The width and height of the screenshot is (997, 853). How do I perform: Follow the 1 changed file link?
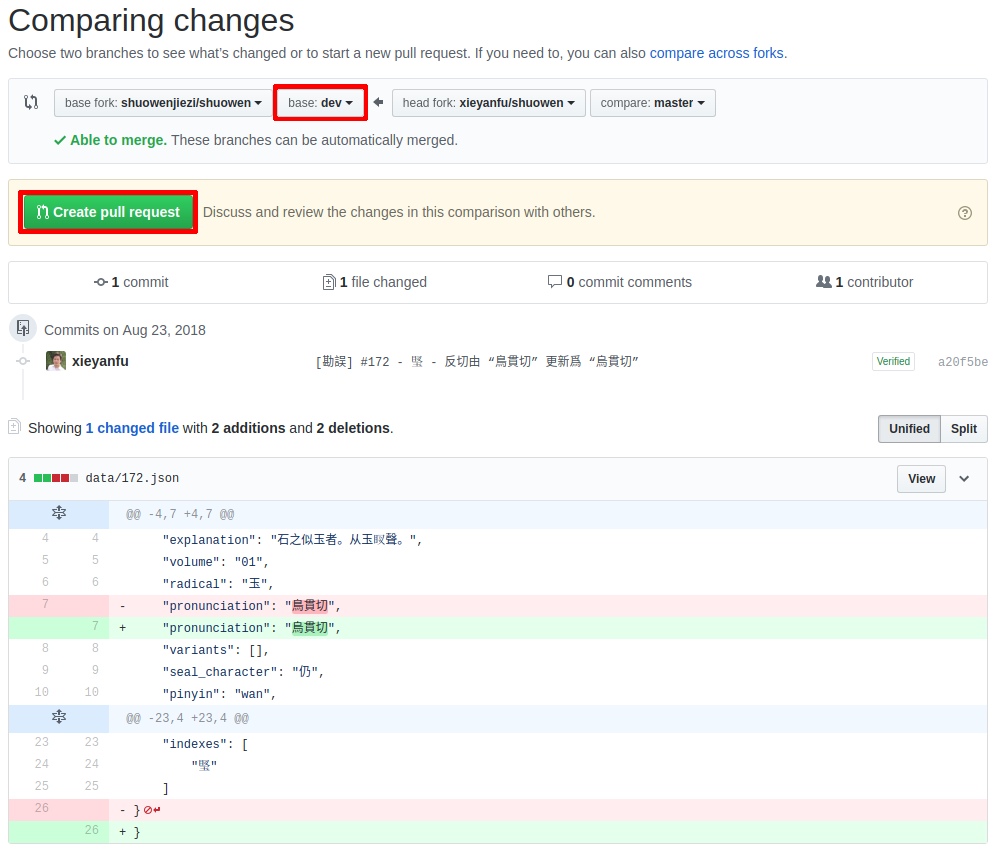(x=132, y=428)
